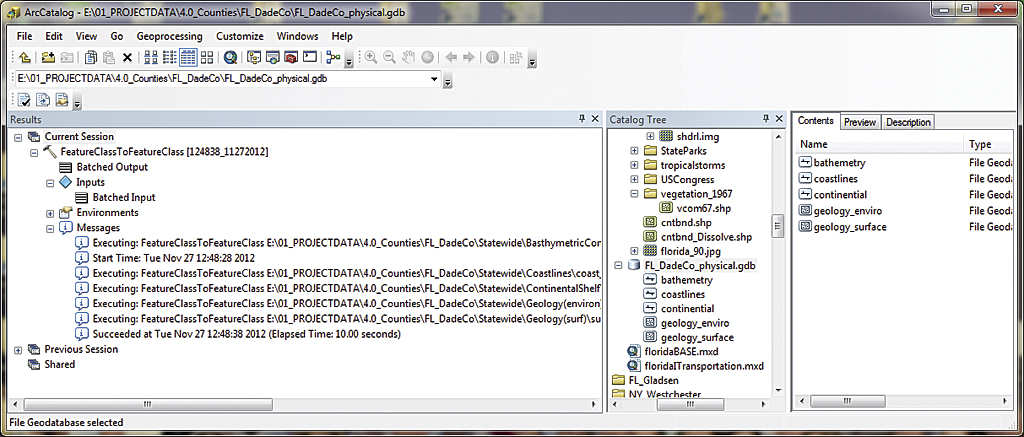
Task: Open the ModelBuilder window icon
Action: [x=334, y=57]
